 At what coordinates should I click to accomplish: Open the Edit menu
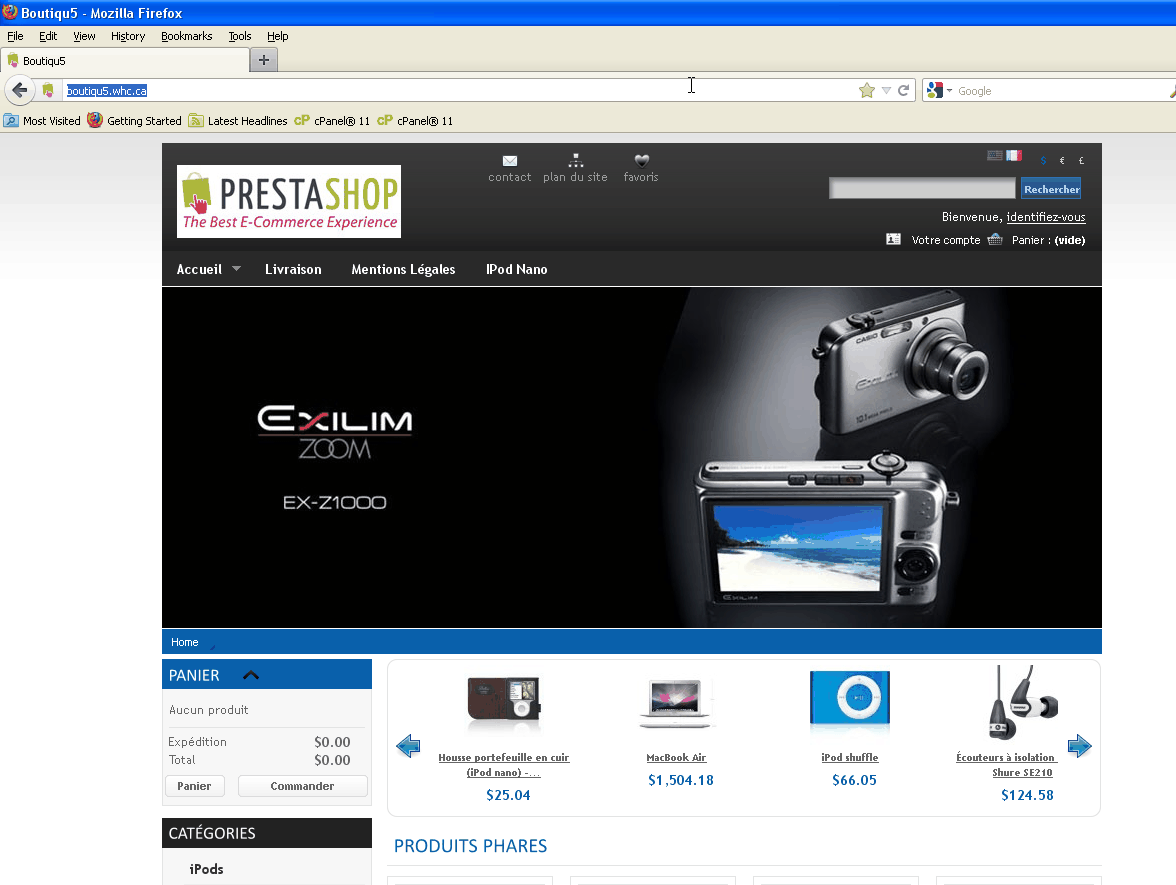click(x=48, y=36)
